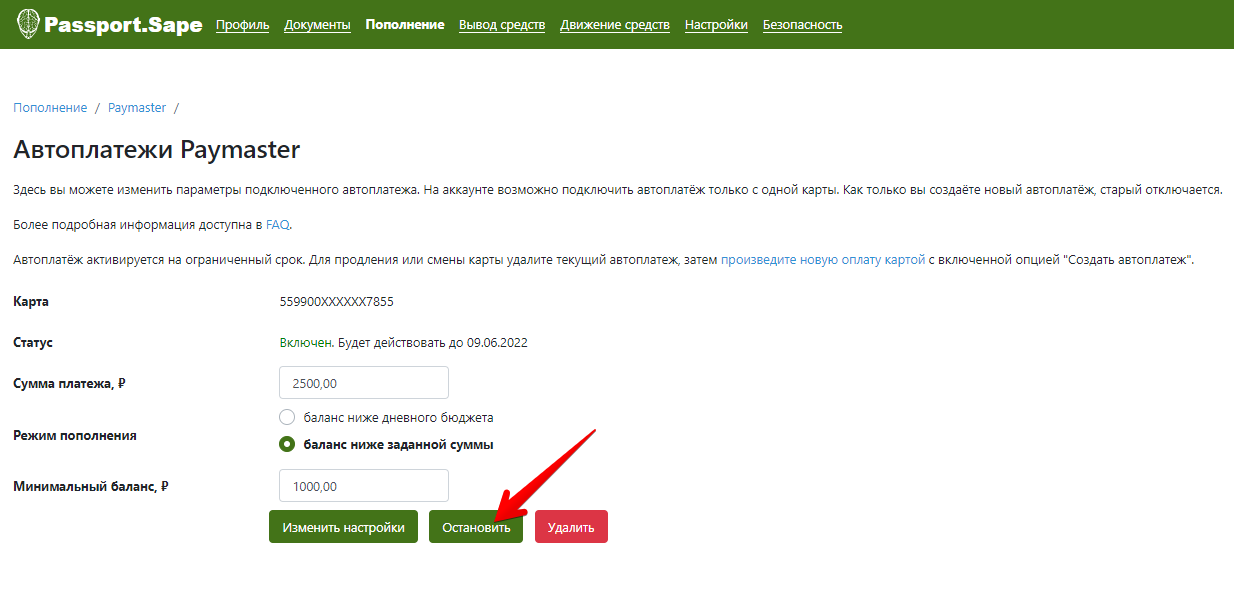Focus the Сумма платежа input field
The width and height of the screenshot is (1234, 615).
(364, 383)
